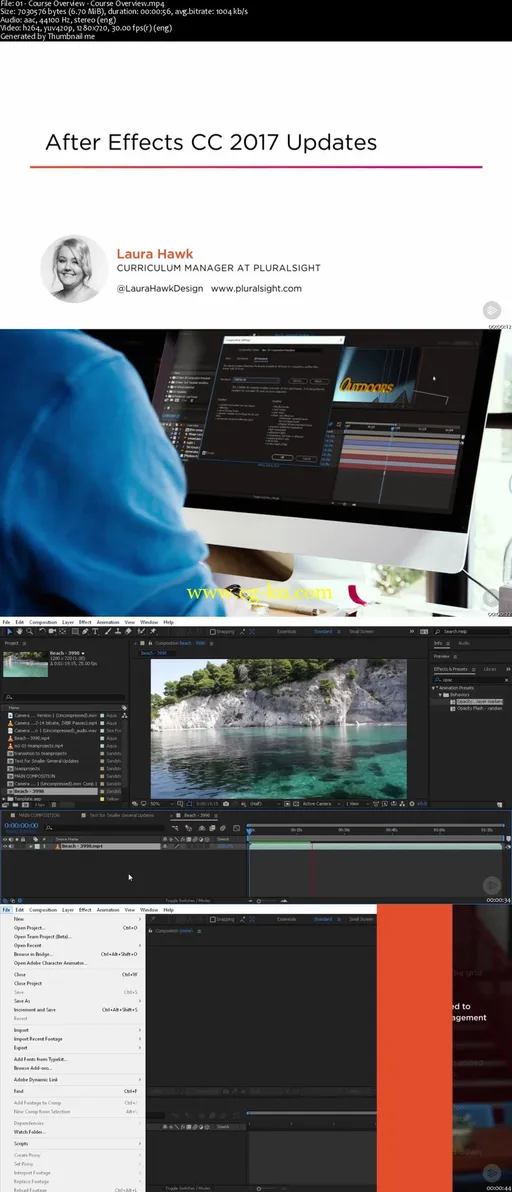Select the Pen tool in Beach frame toolbar
512x1192 pixels.
[x=85, y=631]
